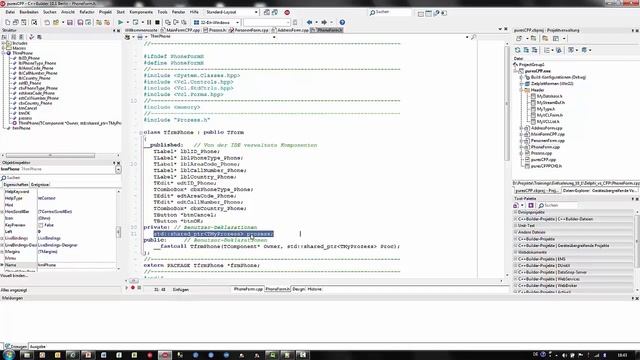Screen dimensions: 640x360
Task: Click the Struktur panel horizontal scrollbar
Action: pyautogui.click(x=50, y=156)
